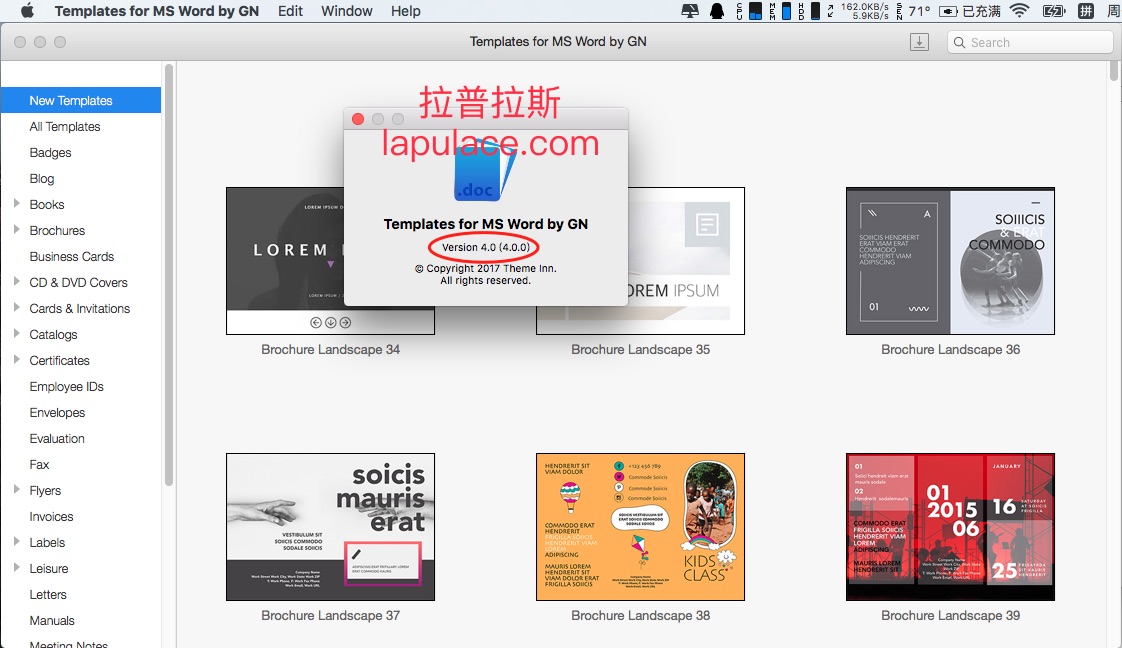Open the Edit menu
This screenshot has width=1122, height=648.
tap(290, 11)
